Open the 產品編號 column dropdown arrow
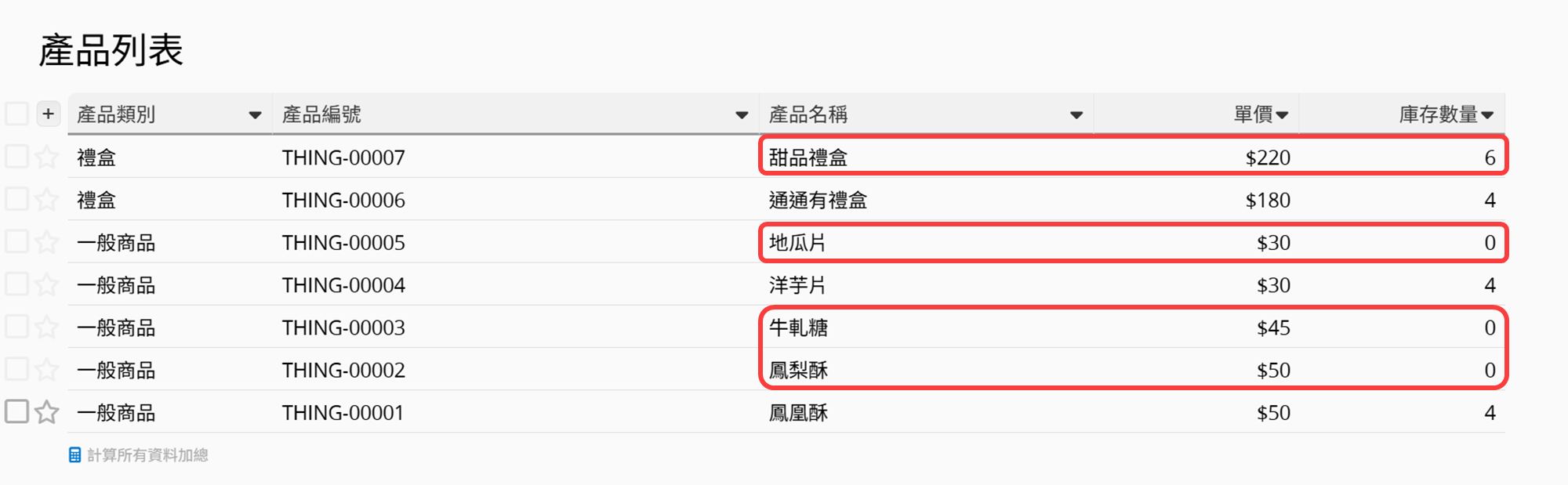Screen dimensions: 1568x485 pyautogui.click(x=741, y=115)
